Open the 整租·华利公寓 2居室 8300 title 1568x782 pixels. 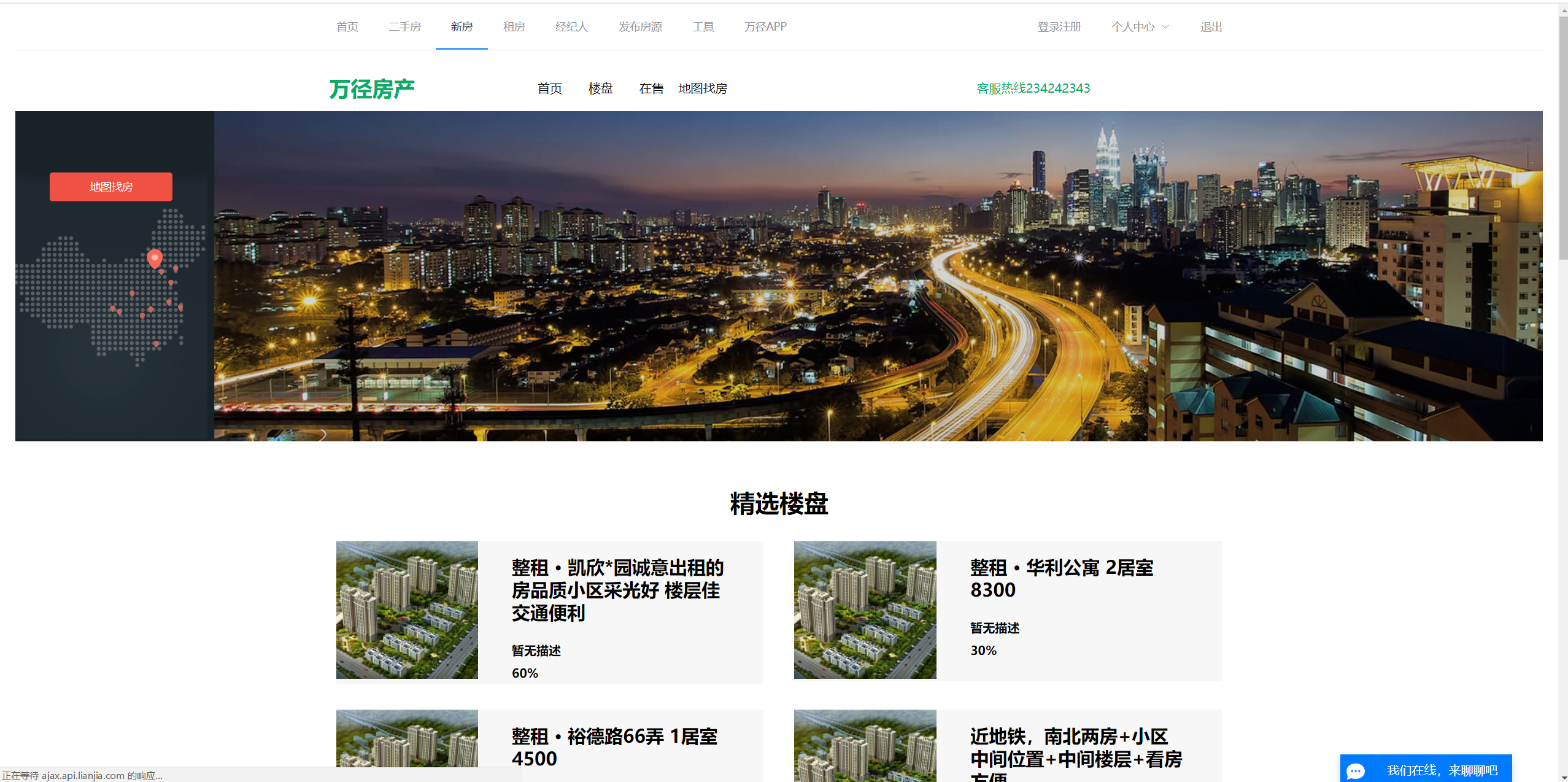(x=1062, y=578)
